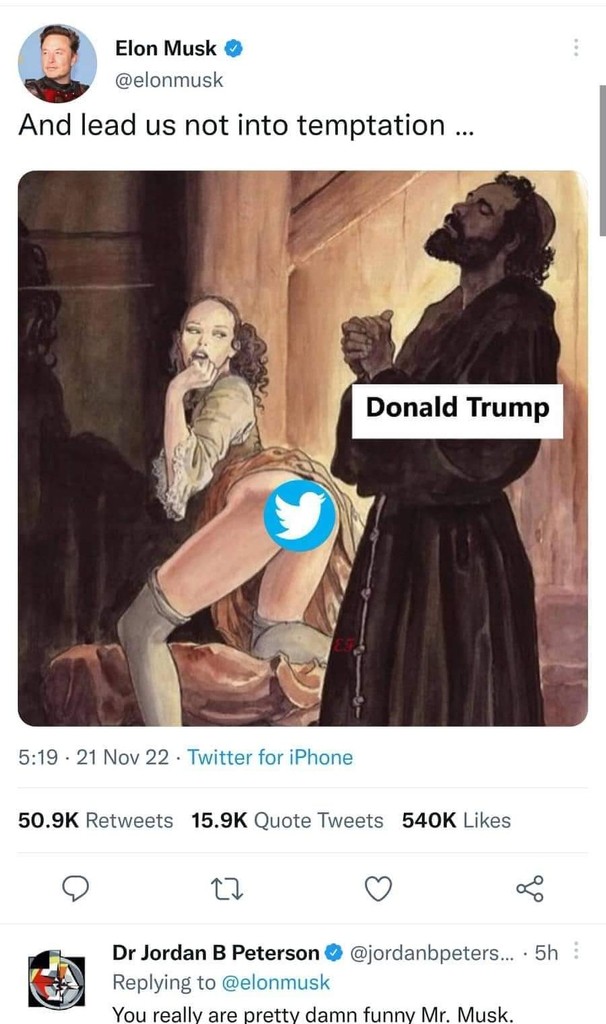
Task: Click the reply speech bubble icon
Action: pyautogui.click(x=76, y=887)
